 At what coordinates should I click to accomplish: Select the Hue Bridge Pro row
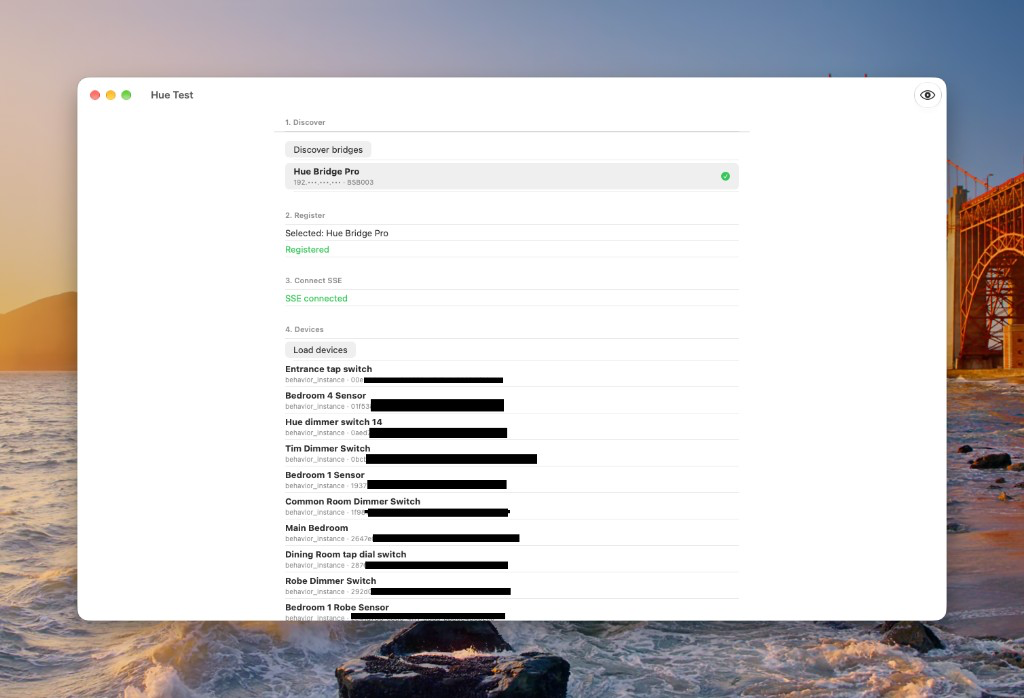[511, 176]
